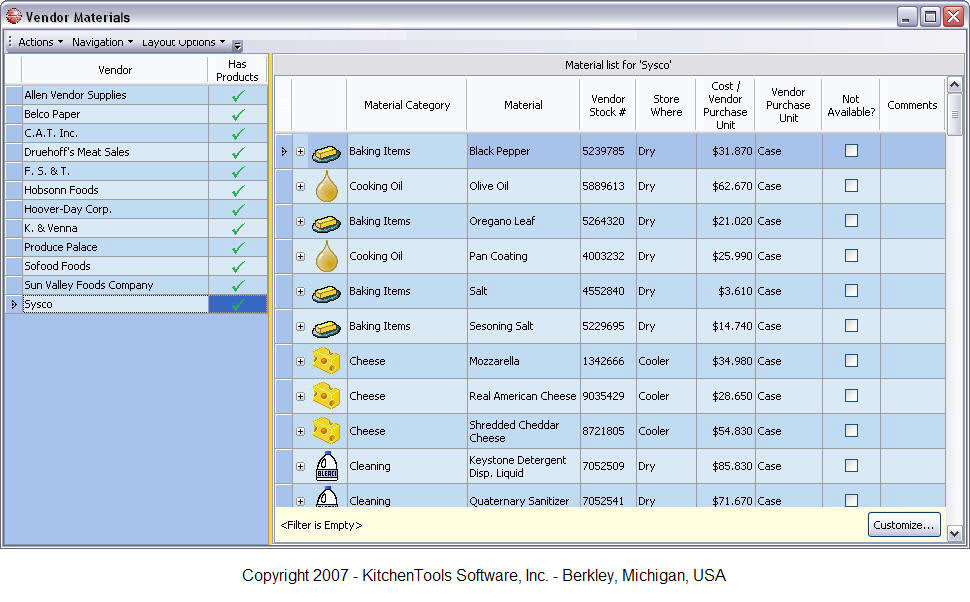Image resolution: width=970 pixels, height=602 pixels.
Task: Tick Not Available for Pan Coating
Action: pos(851,256)
